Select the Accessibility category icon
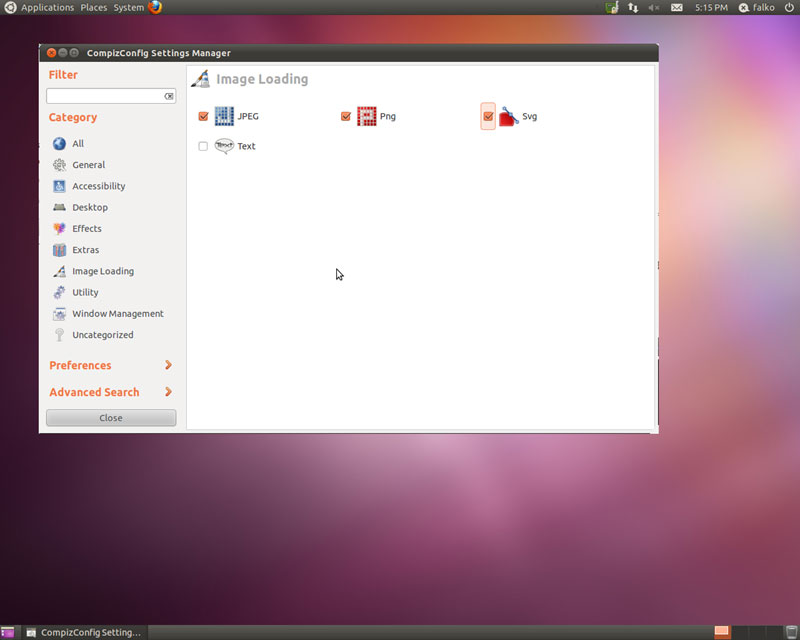 [x=59, y=186]
